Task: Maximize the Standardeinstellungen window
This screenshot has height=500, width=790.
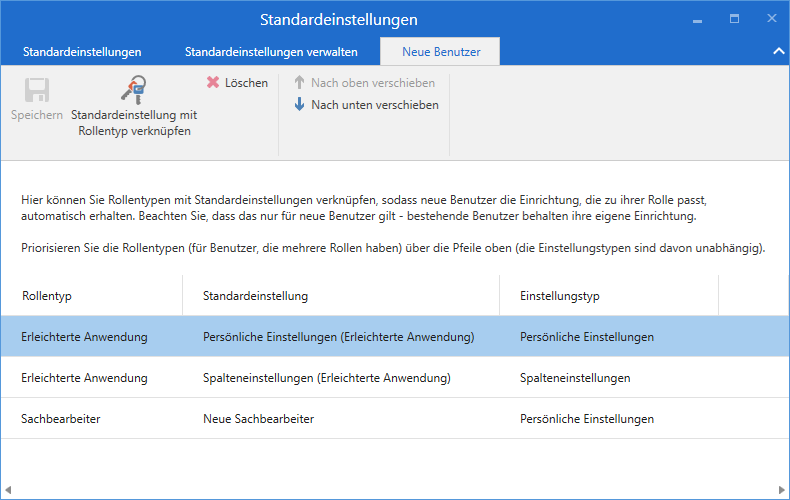Action: point(735,19)
